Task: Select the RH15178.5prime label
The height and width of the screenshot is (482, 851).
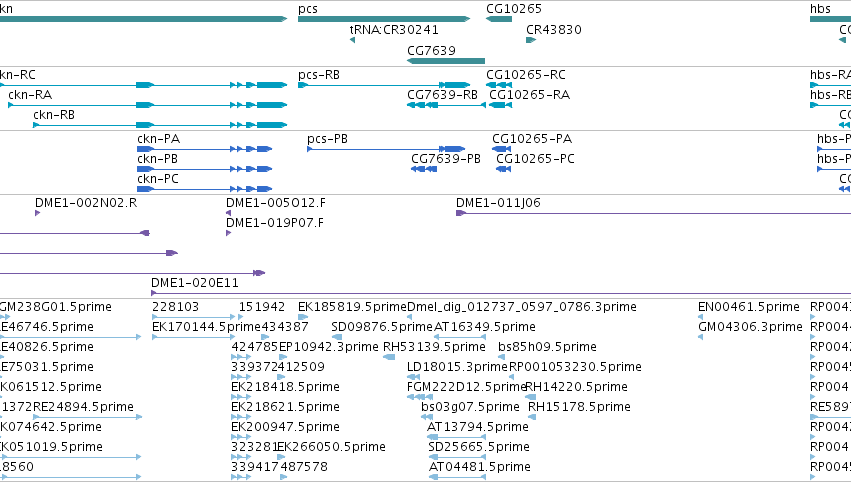Action: click(579, 407)
